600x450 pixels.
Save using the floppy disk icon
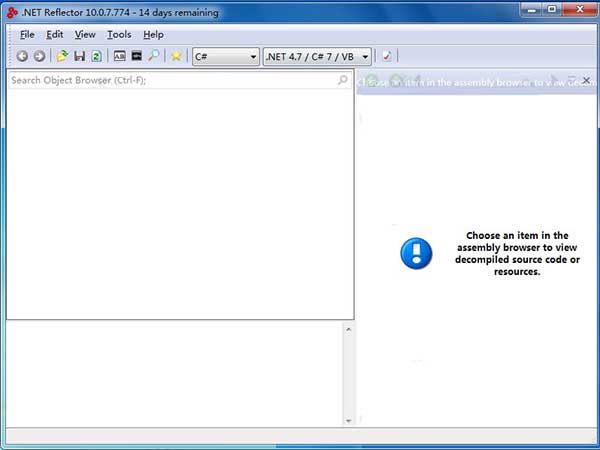(x=80, y=56)
